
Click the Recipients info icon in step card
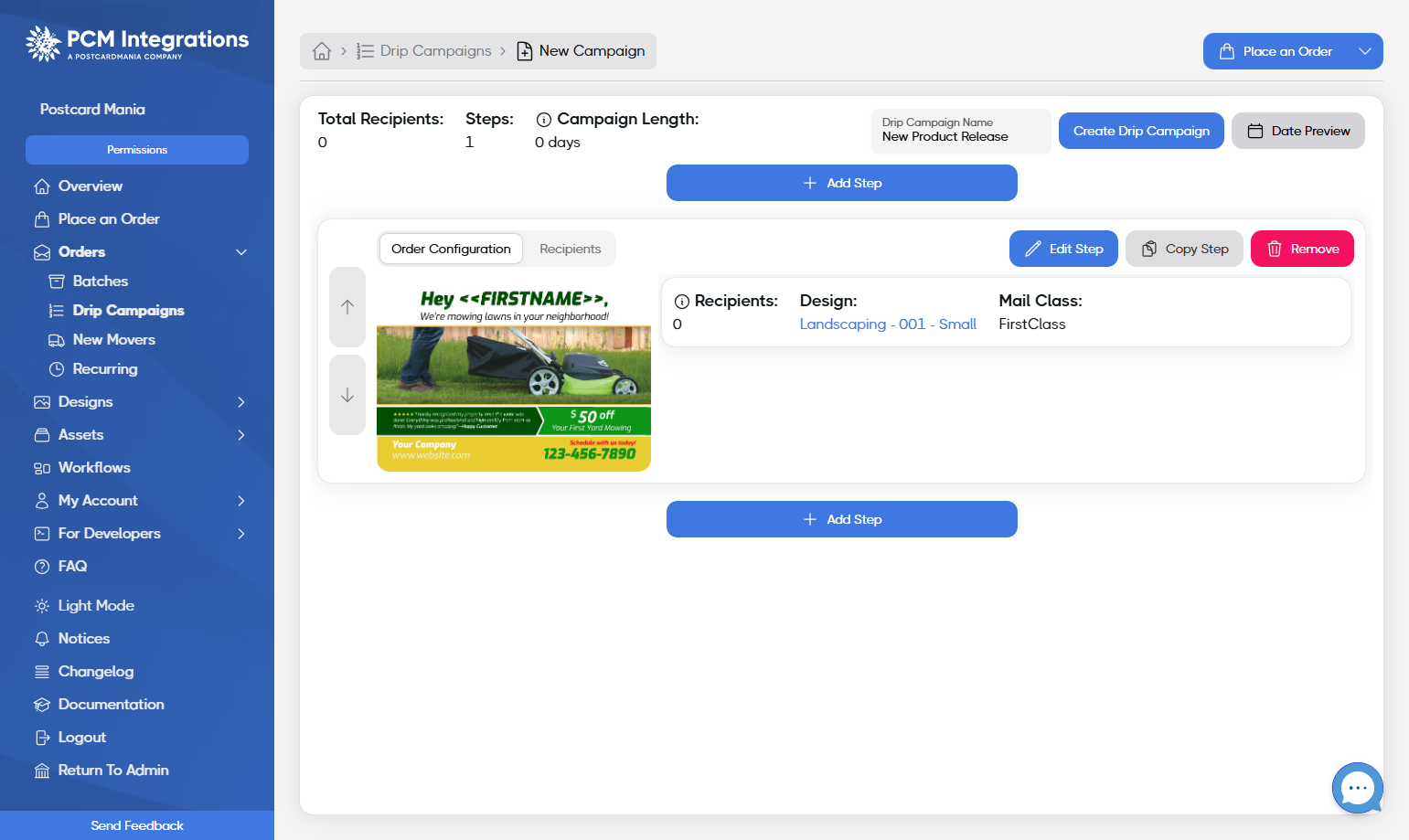coord(681,302)
